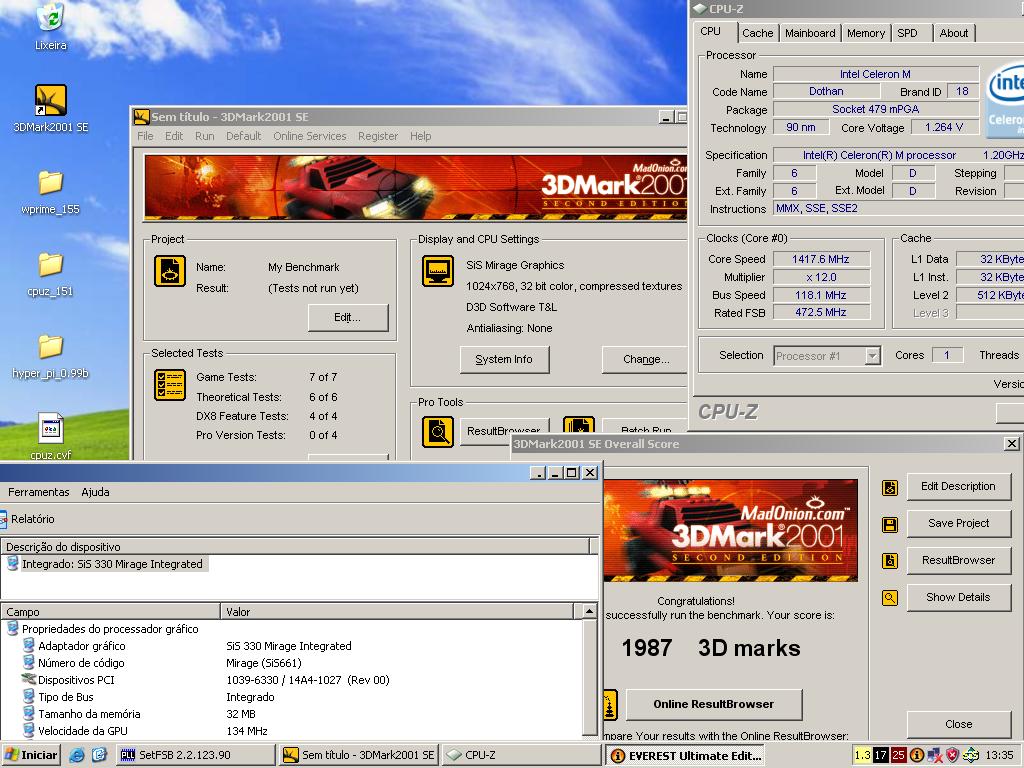The image size is (1024, 768).
Task: Click the second quick launch icon by Internet Explorer
Action: point(99,755)
